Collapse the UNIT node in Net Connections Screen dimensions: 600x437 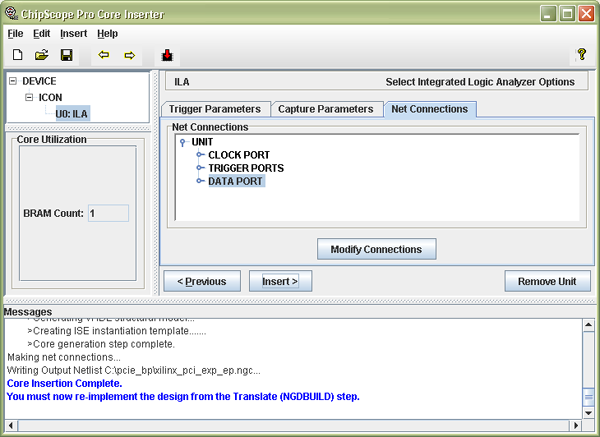click(x=182, y=142)
